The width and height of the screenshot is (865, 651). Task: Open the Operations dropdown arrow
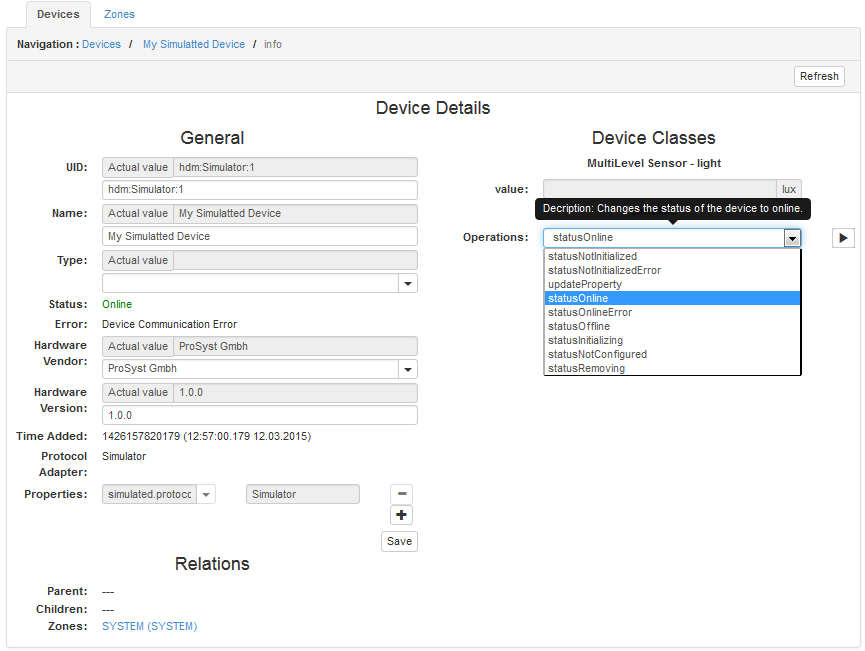coord(792,238)
